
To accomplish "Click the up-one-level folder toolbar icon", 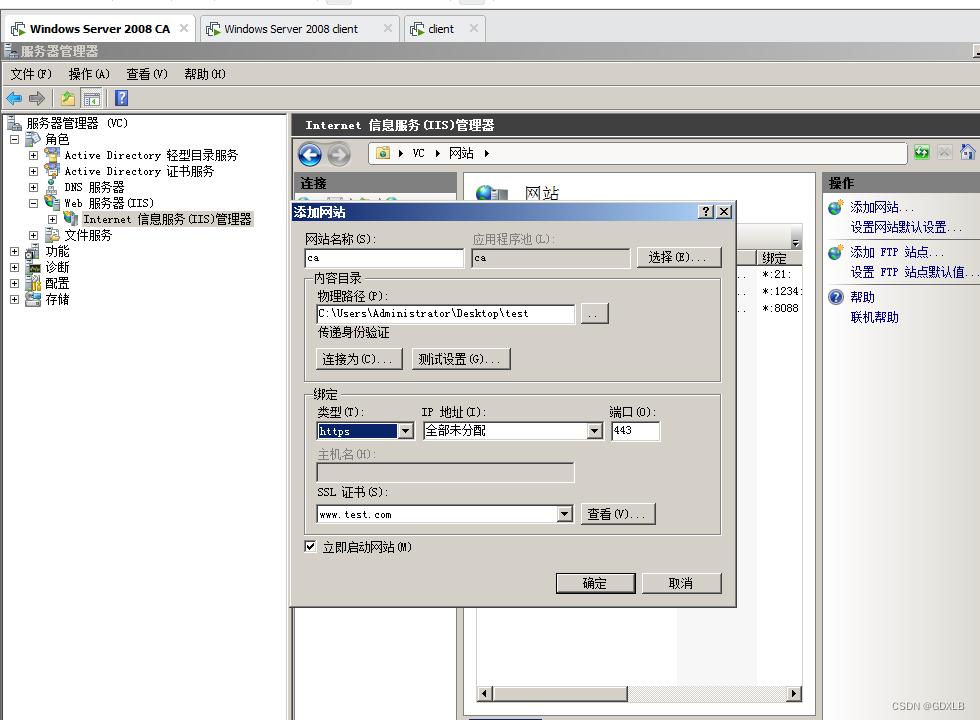I will click(68, 98).
